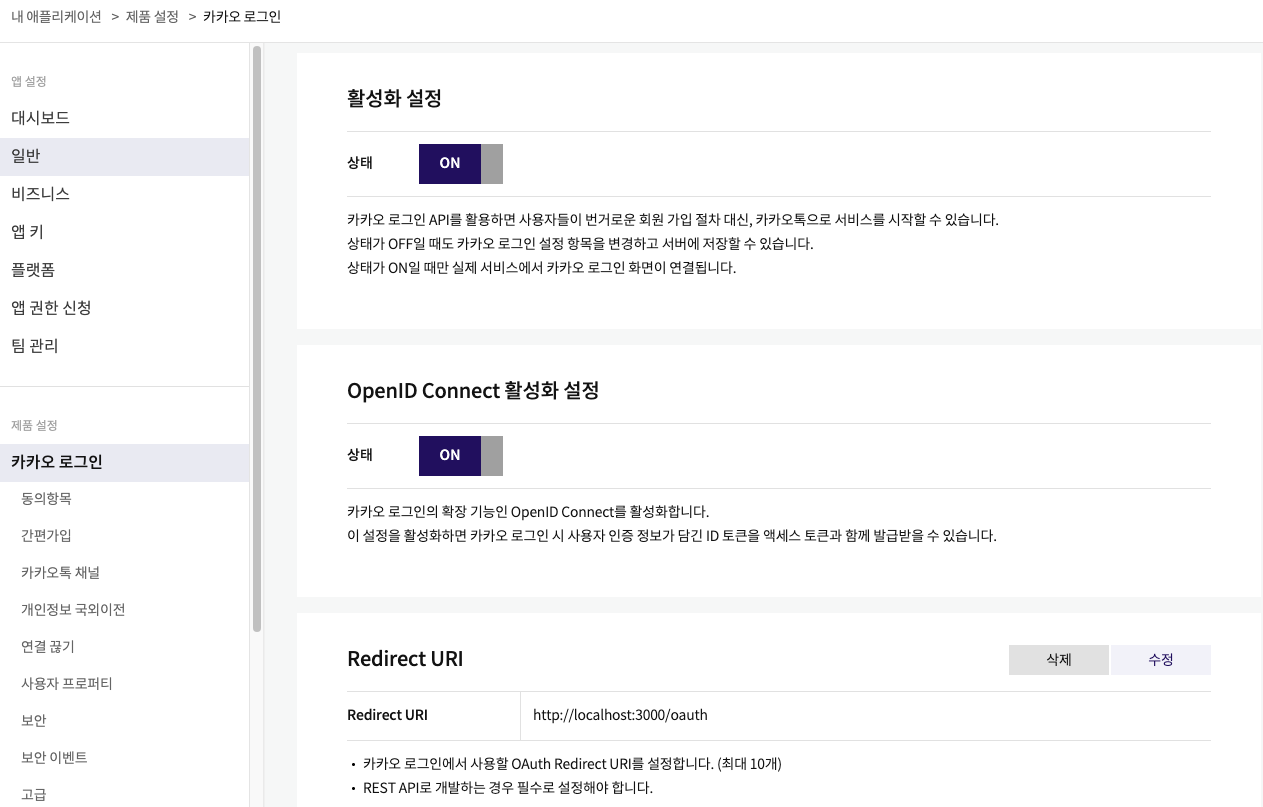Select the http://localhost:3000/oauth URI text
This screenshot has width=1263, height=807.
point(620,715)
